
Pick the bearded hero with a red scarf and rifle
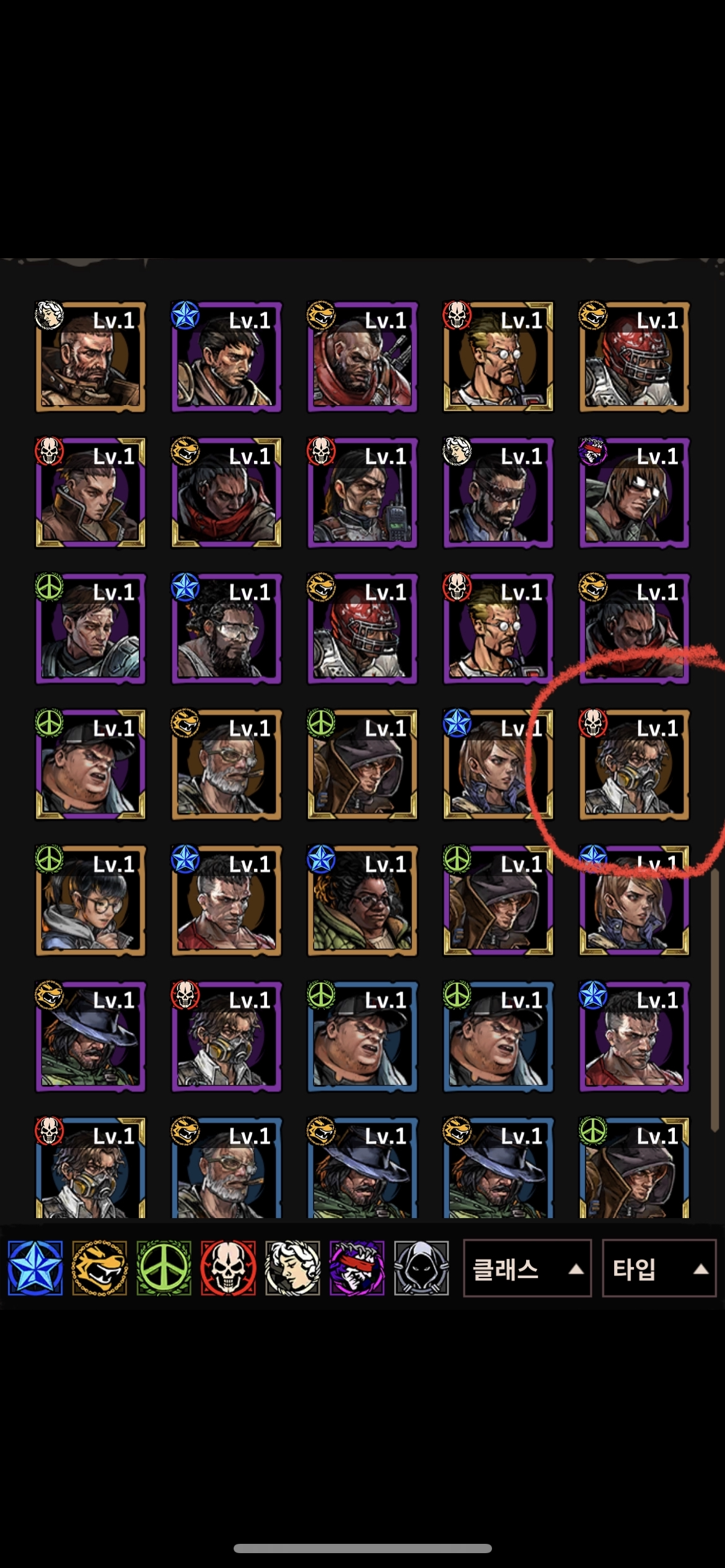(362, 357)
